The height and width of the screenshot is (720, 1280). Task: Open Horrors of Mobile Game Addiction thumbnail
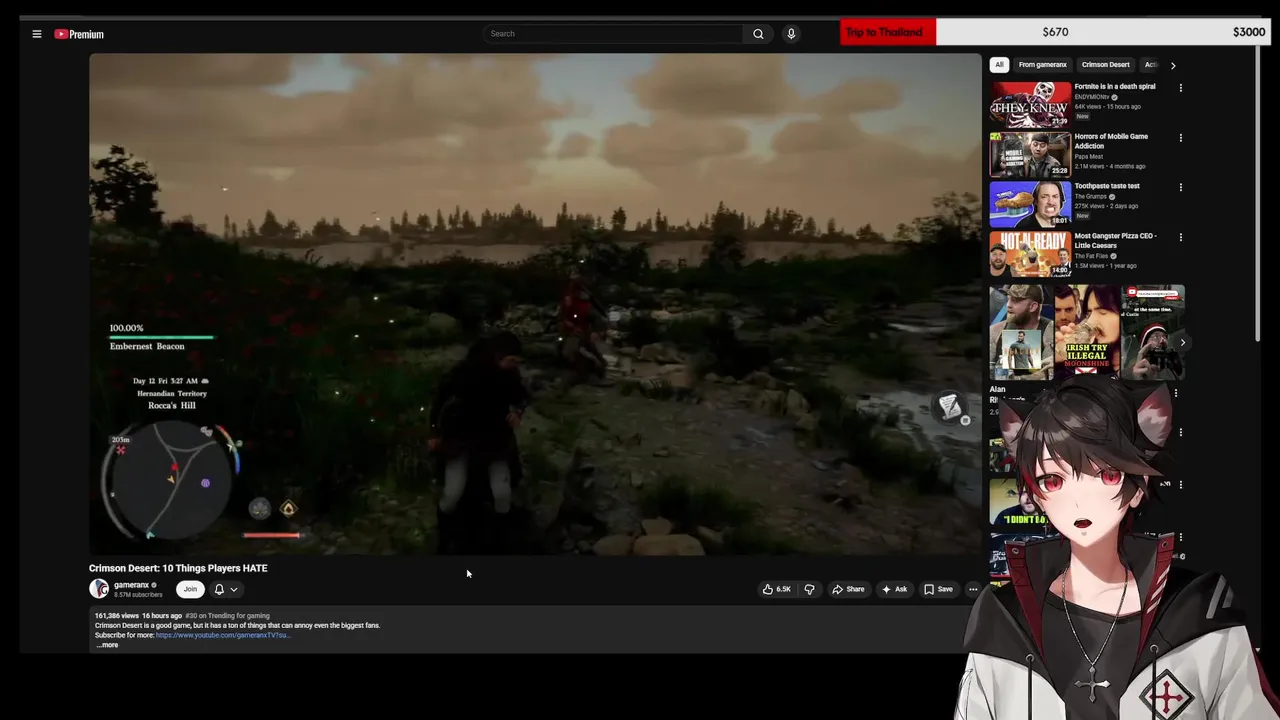(1030, 154)
